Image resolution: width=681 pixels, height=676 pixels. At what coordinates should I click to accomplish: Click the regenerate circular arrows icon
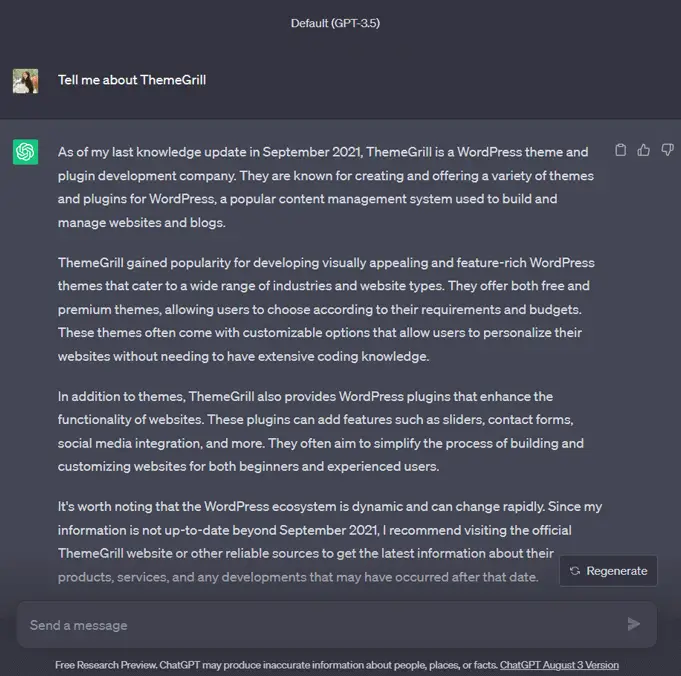tap(575, 571)
